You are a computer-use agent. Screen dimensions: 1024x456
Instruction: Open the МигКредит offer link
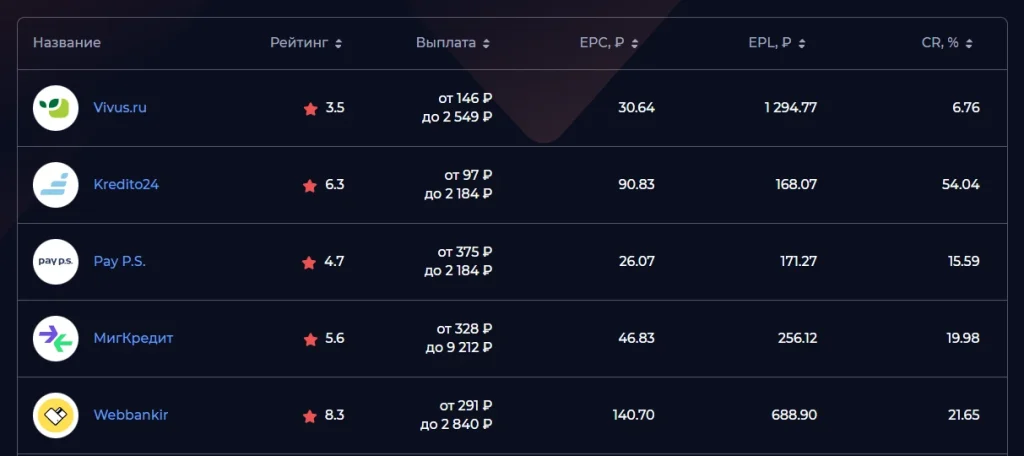click(x=133, y=338)
